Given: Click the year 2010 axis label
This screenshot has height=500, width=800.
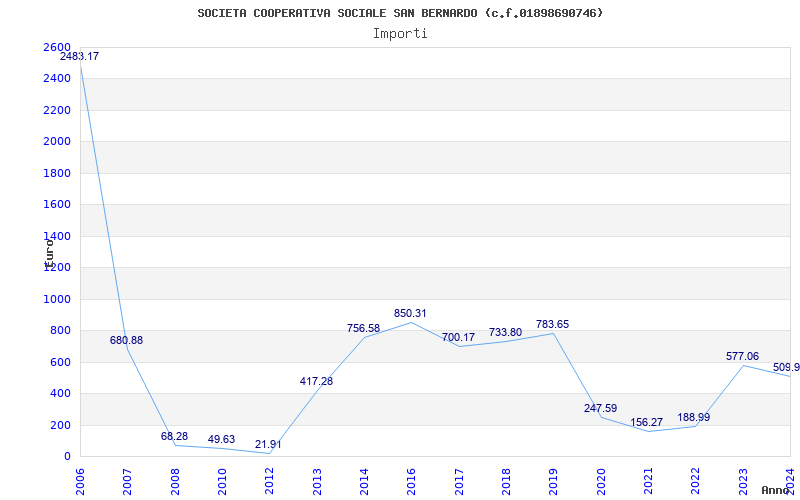Looking at the screenshot, I should 222,481.
